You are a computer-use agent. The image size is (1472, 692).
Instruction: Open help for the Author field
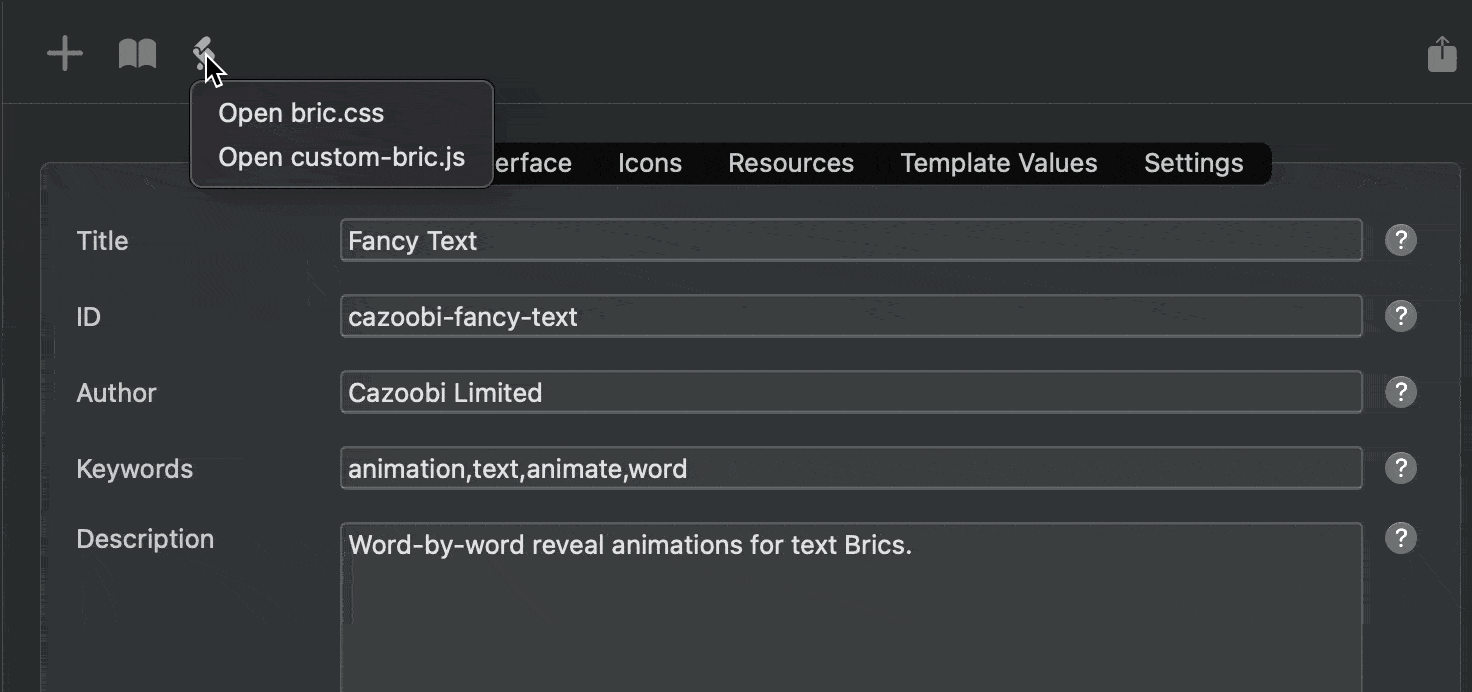click(1400, 392)
